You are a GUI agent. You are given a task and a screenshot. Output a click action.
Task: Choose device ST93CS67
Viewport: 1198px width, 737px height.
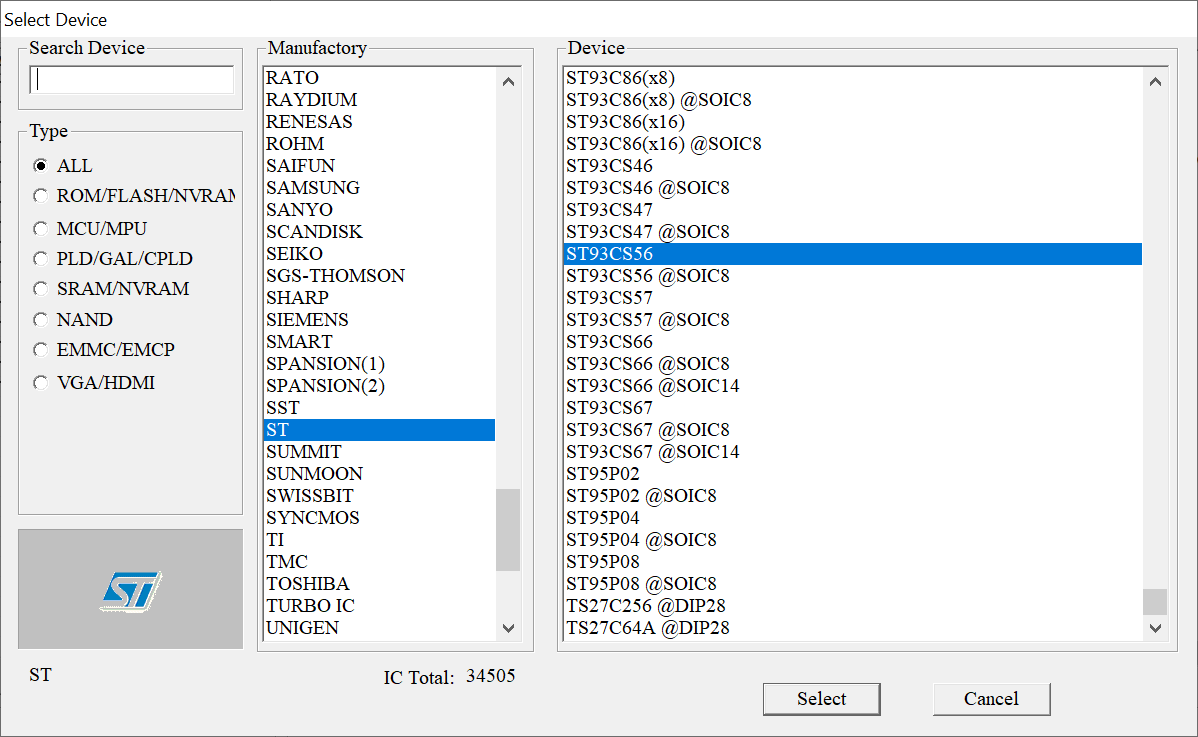click(853, 408)
